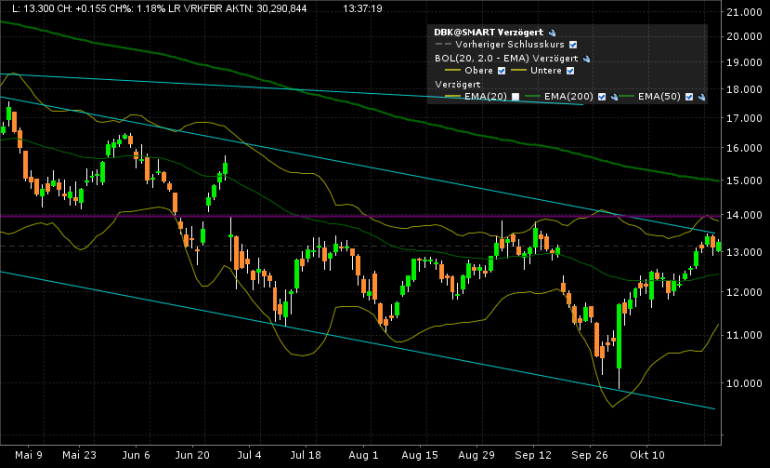Toggle Vorheriger Schlusskurs checkbox
Screen dimensions: 770x468
pos(573,45)
